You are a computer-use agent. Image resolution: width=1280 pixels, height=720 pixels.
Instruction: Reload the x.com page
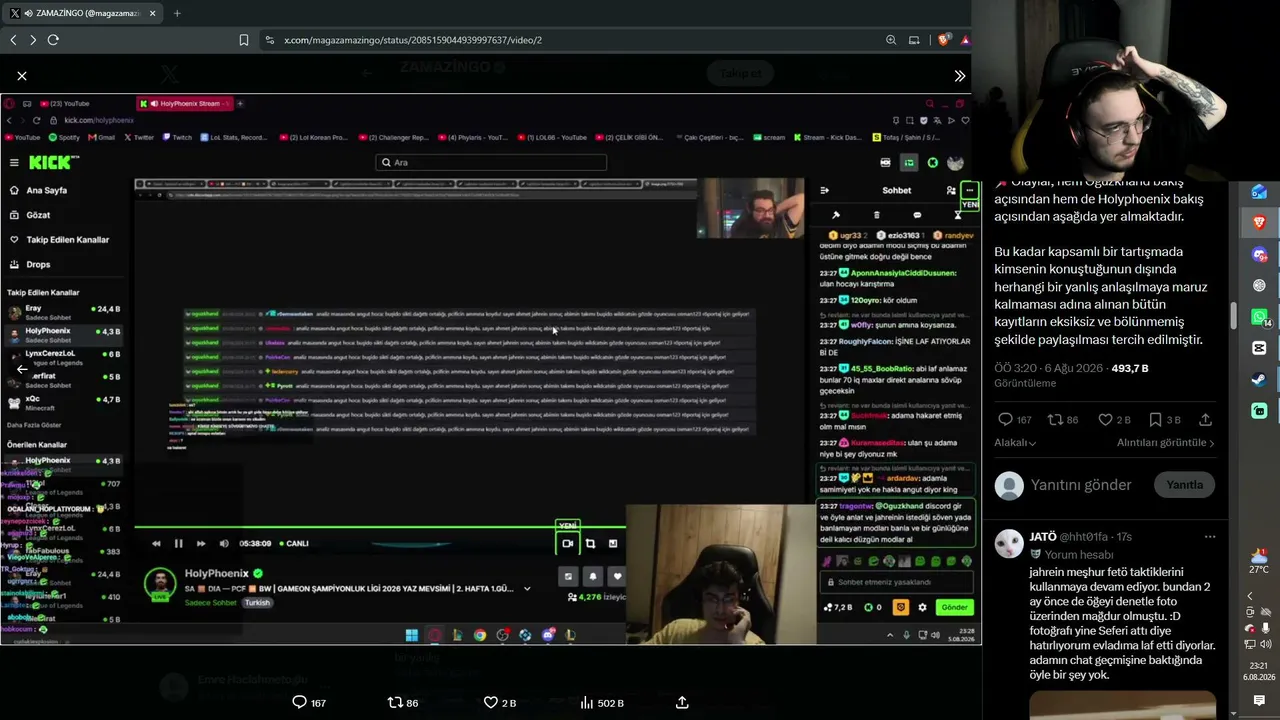pos(53,40)
